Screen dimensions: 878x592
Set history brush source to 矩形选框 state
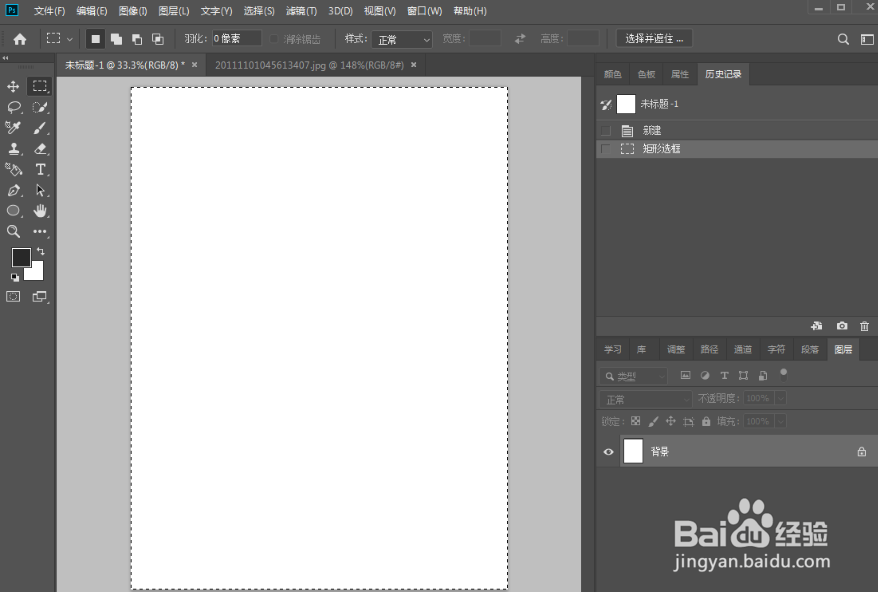[605, 148]
